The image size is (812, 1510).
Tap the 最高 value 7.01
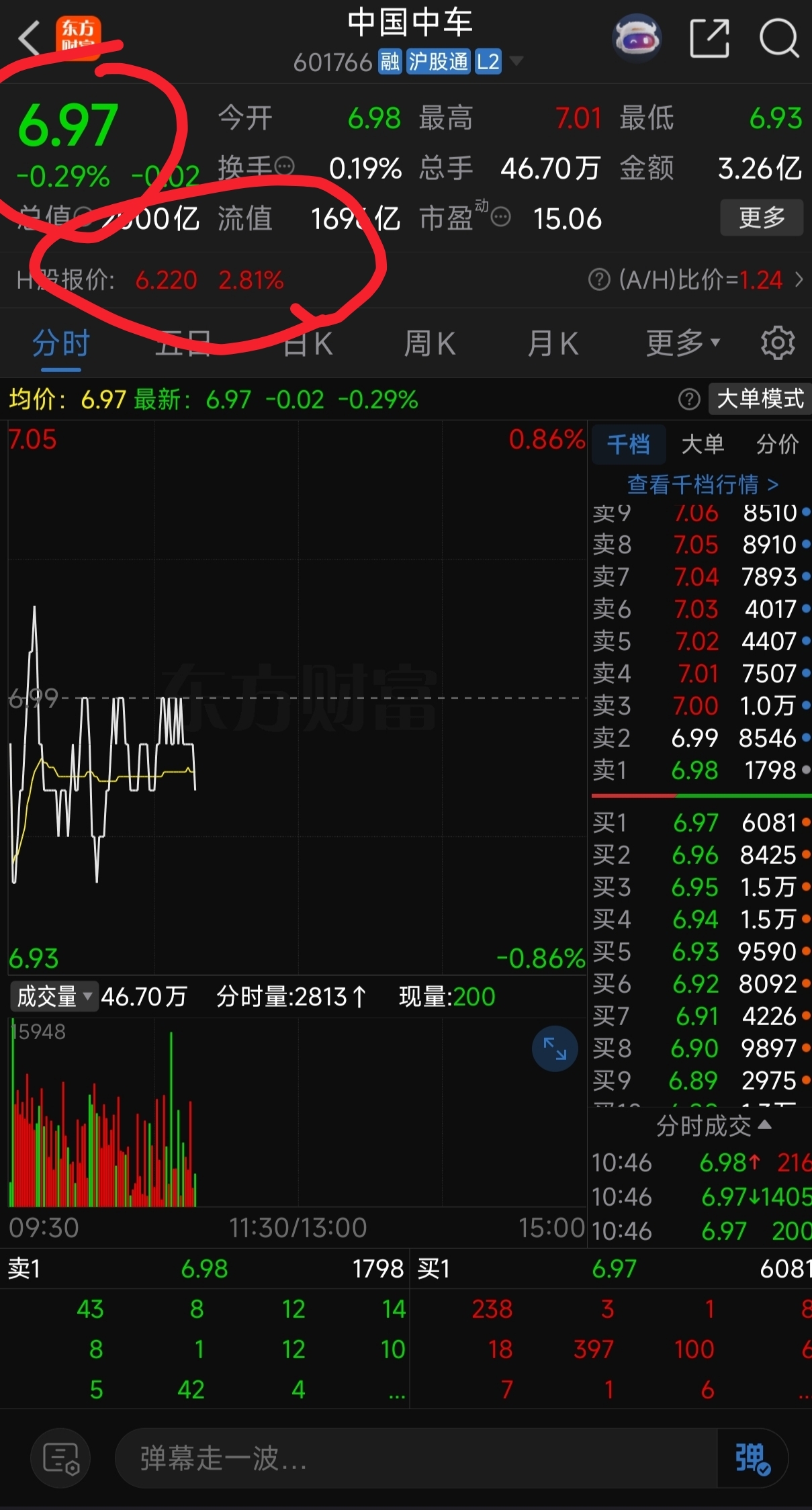point(578,118)
